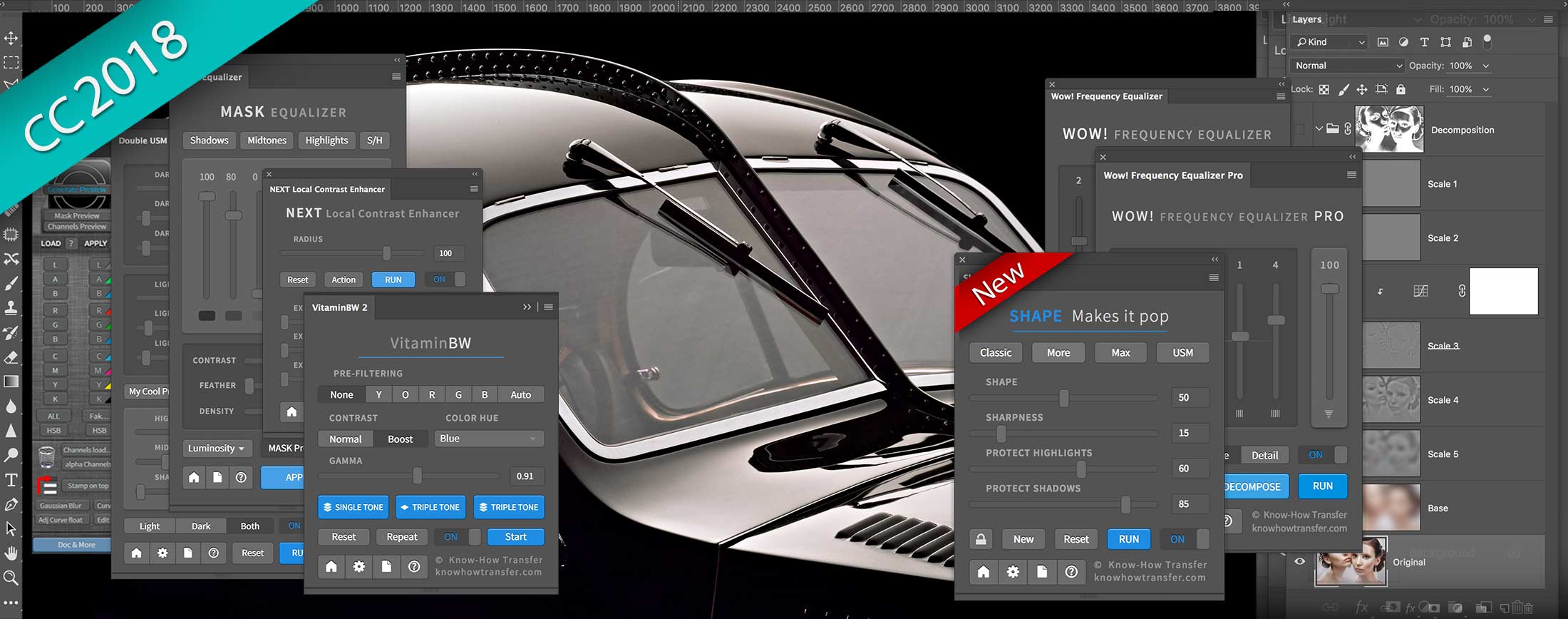Screen dimensions: 1568x619
Task: Toggle ON switch in NEXT Local Contrast Enhancer
Action: 446,280
